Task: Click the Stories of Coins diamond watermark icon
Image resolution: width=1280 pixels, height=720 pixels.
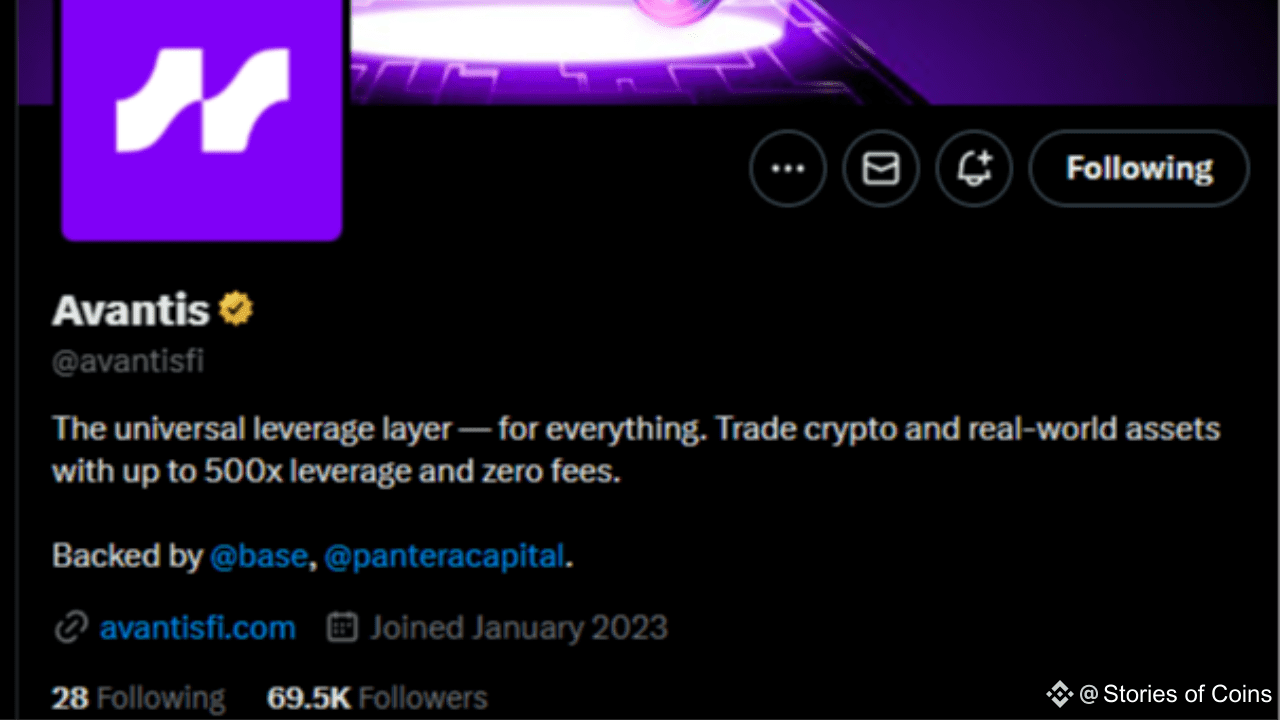Action: (x=1058, y=694)
